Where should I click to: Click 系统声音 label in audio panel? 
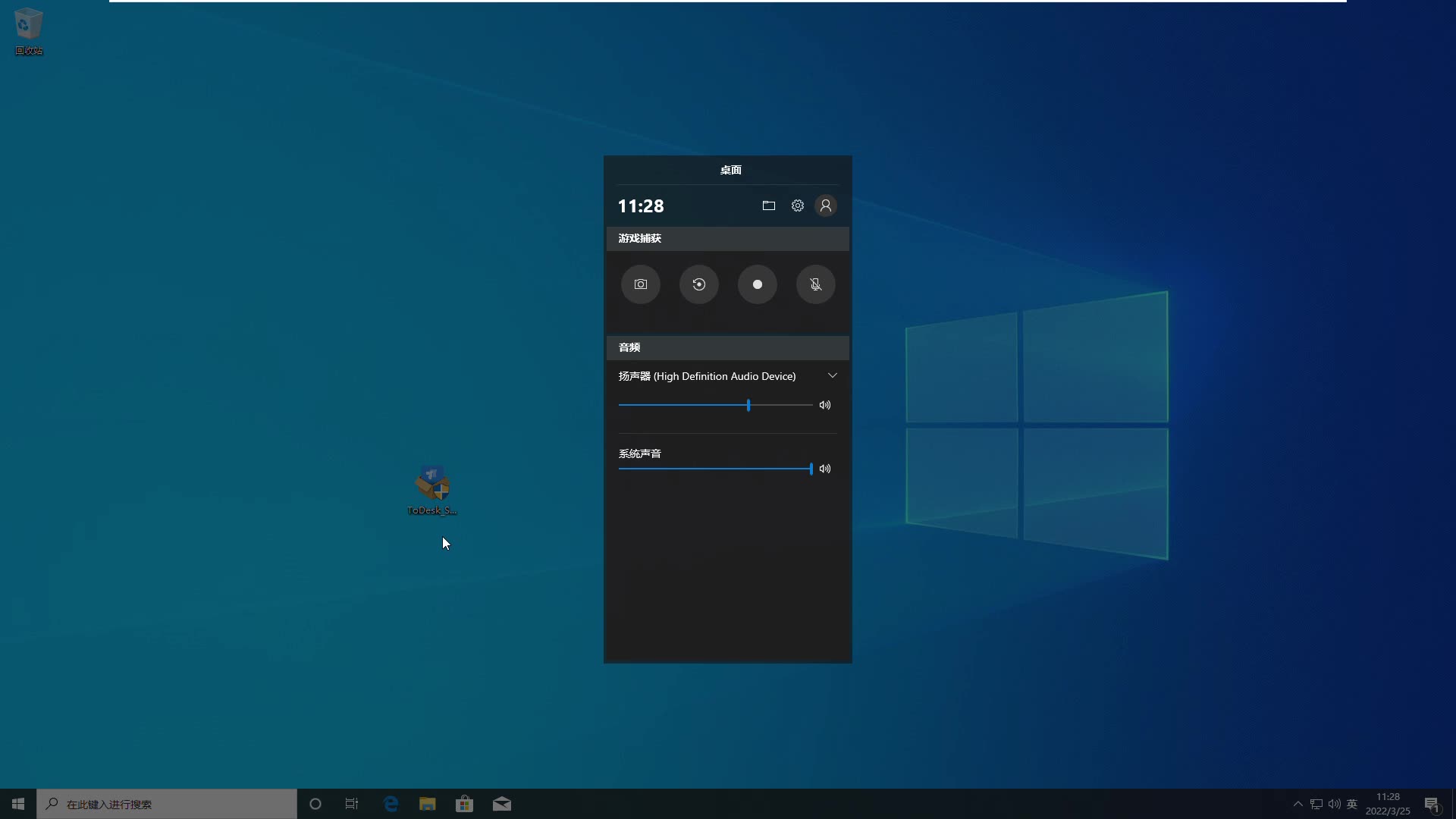[640, 453]
